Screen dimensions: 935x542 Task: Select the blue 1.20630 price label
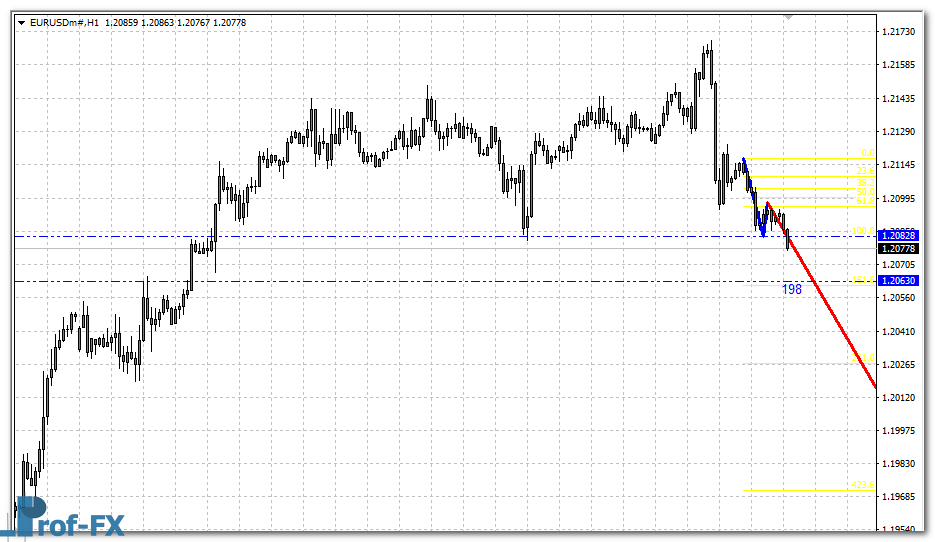coord(899,281)
